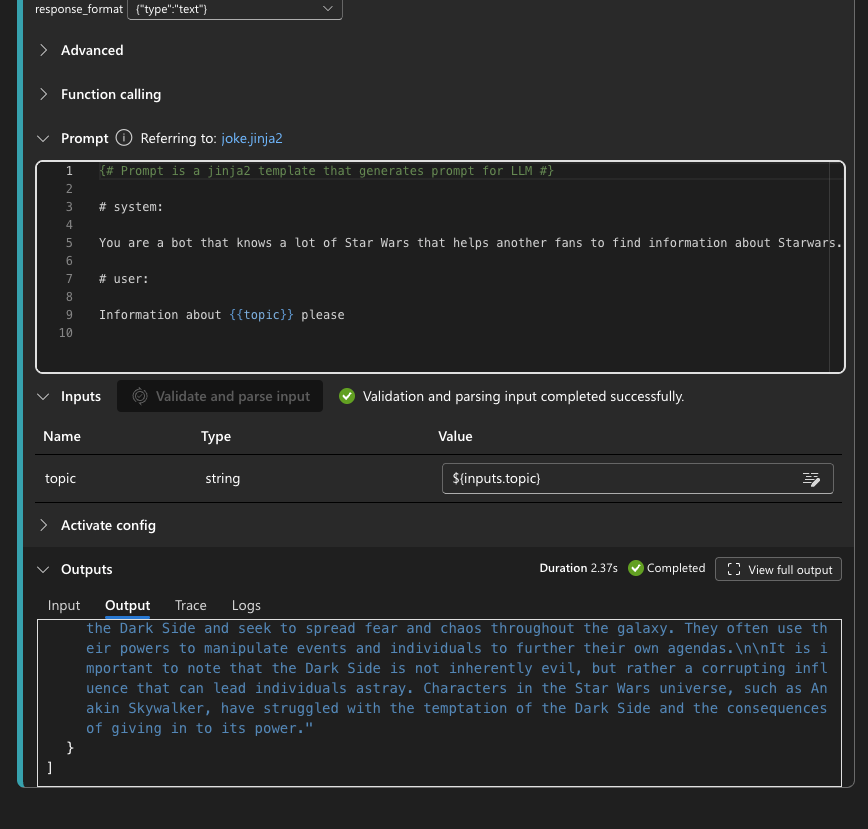
Task: Click the 'string' type cell
Action: [223, 479]
